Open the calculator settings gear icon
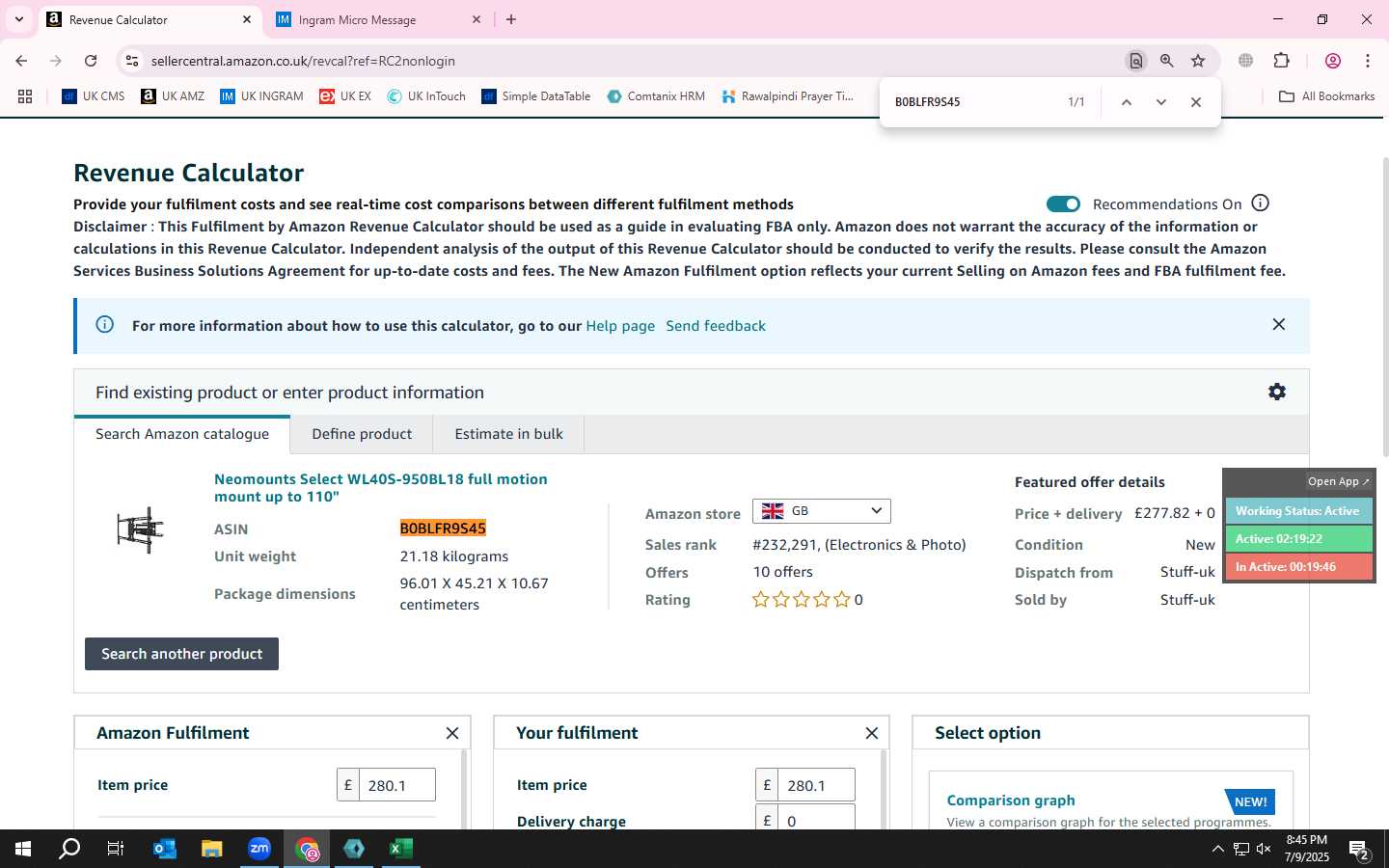 (x=1276, y=392)
